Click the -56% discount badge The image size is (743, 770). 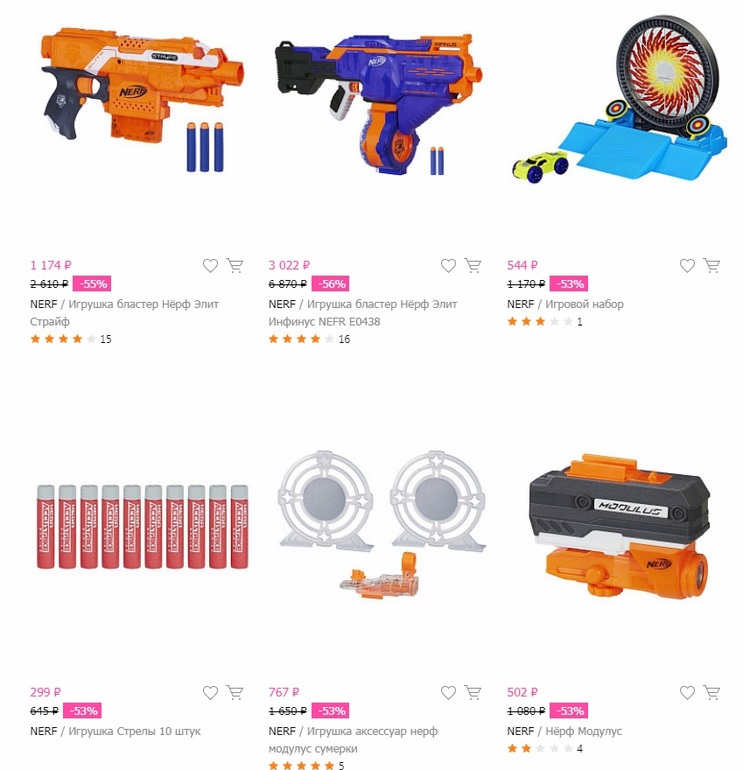[x=330, y=284]
